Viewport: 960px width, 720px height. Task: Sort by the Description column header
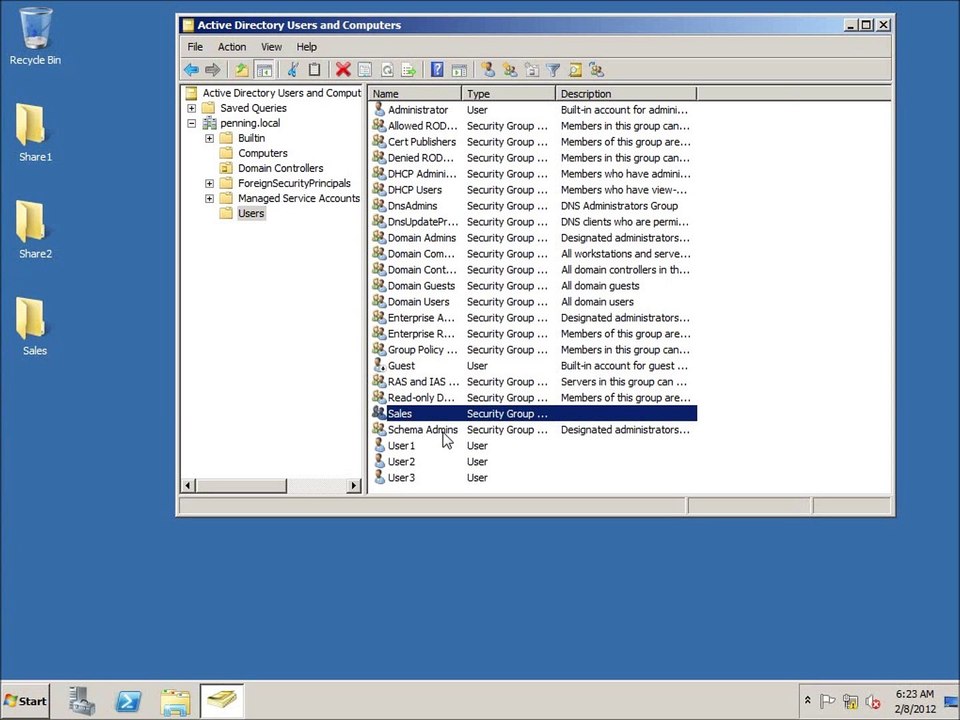626,94
